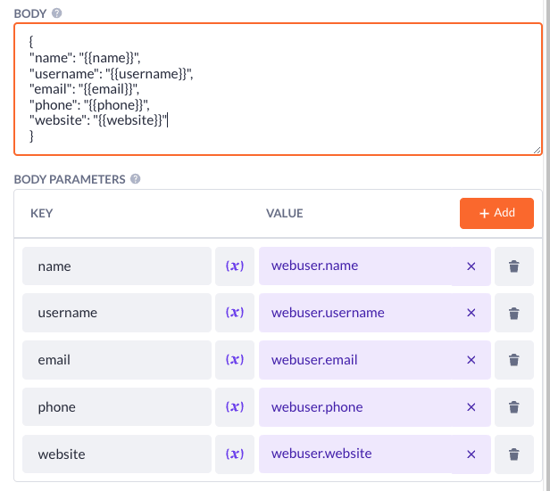550x491 pixels.
Task: Place cursor on "email" line in body
Action: tap(84, 89)
